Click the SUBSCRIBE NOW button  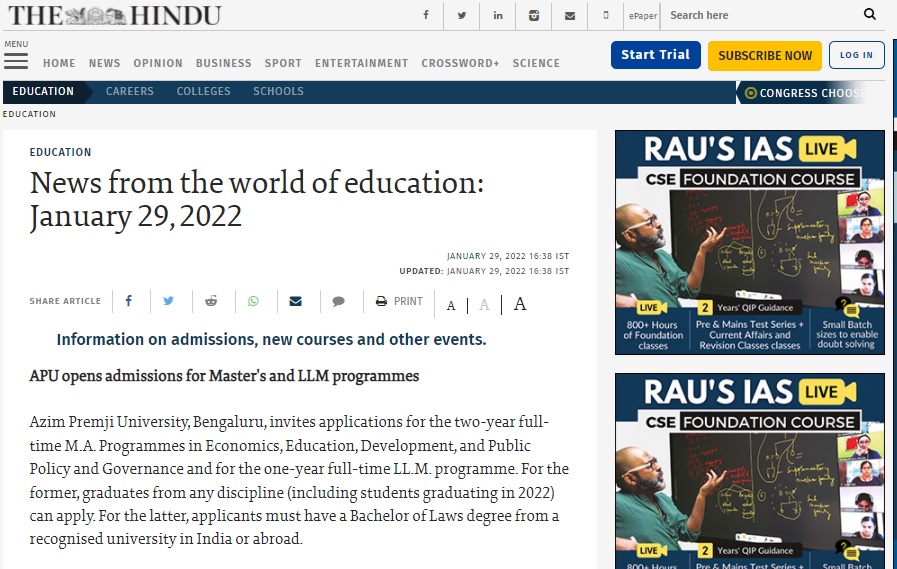click(765, 55)
